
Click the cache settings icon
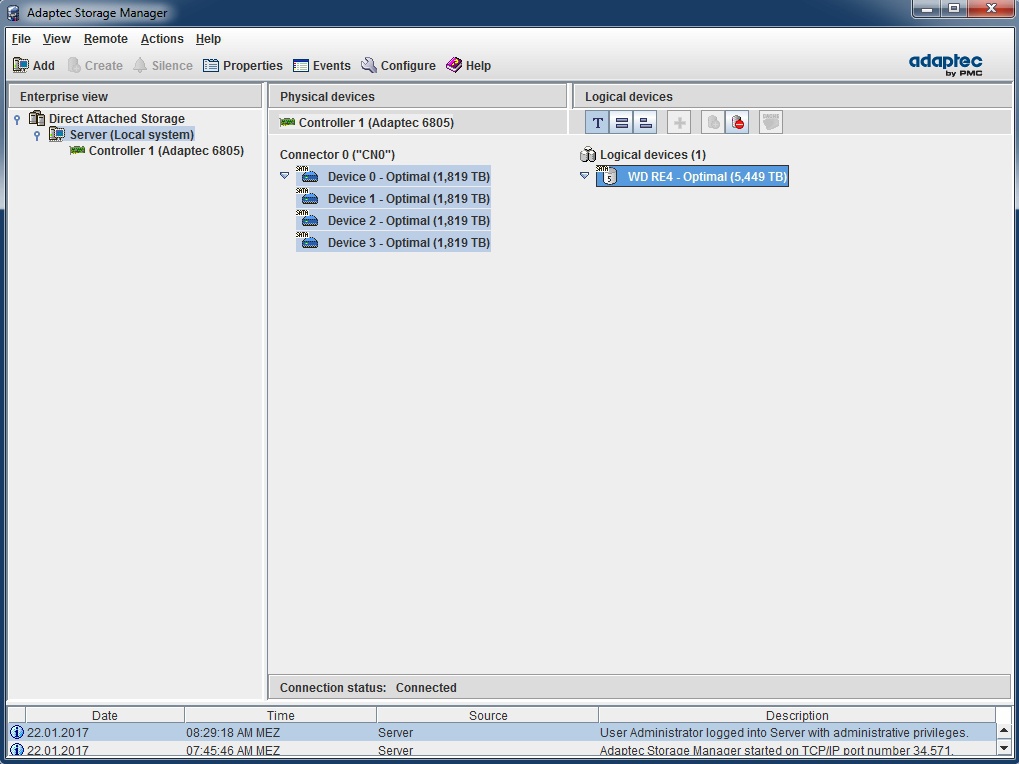pos(770,122)
